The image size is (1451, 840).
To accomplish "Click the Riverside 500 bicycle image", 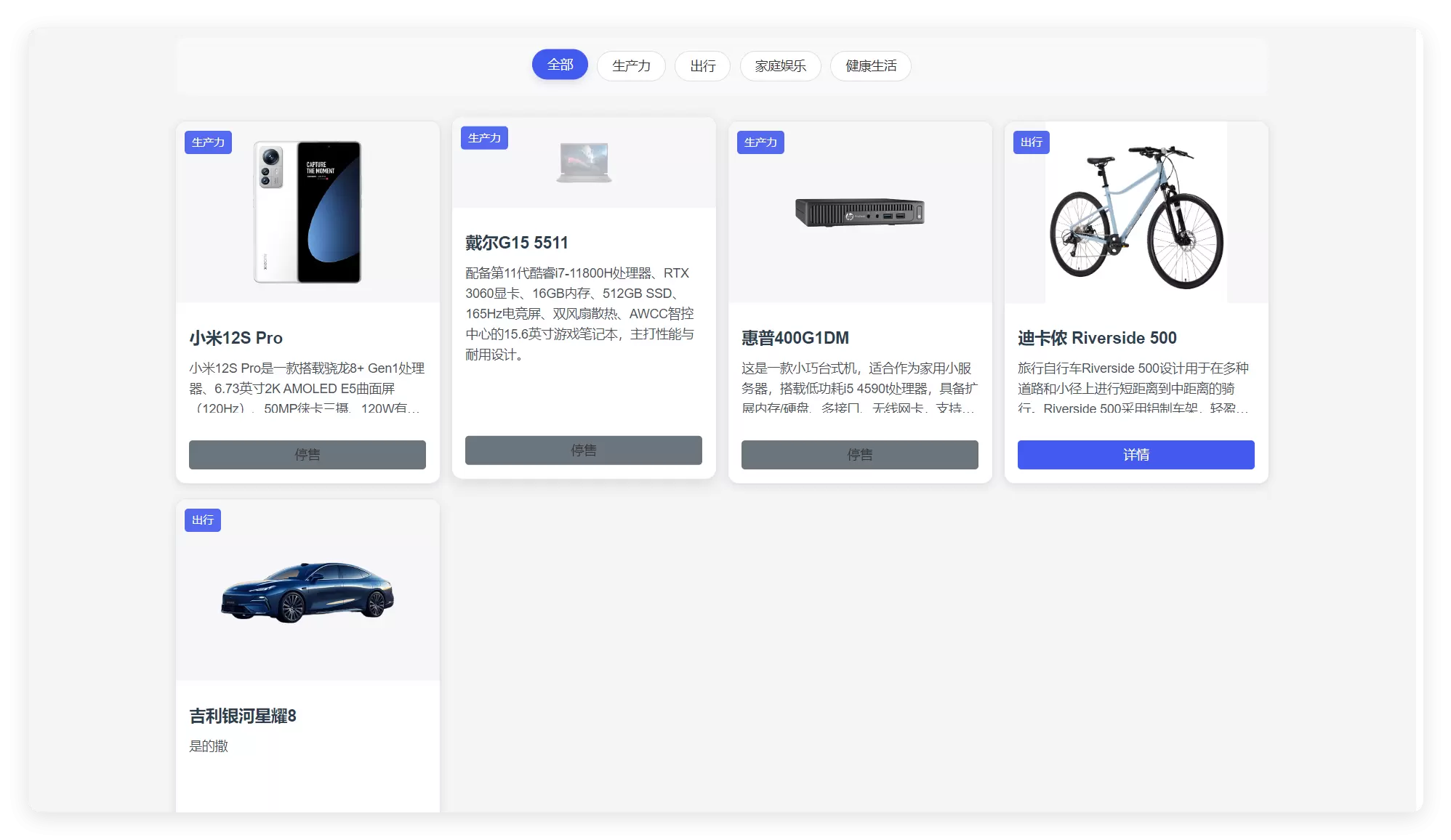I will tap(1136, 212).
